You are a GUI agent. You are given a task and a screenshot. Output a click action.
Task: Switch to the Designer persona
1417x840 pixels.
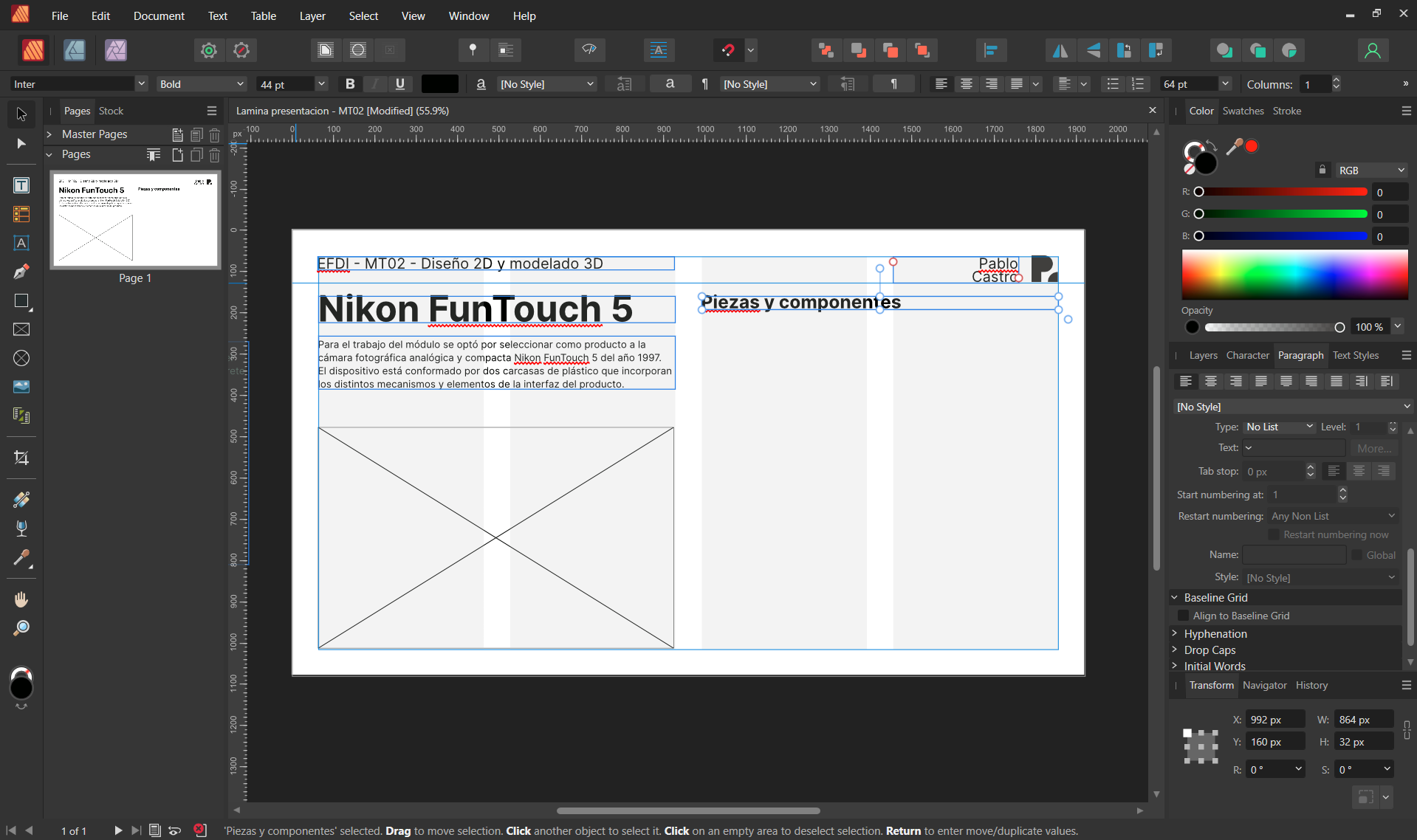[x=75, y=50]
